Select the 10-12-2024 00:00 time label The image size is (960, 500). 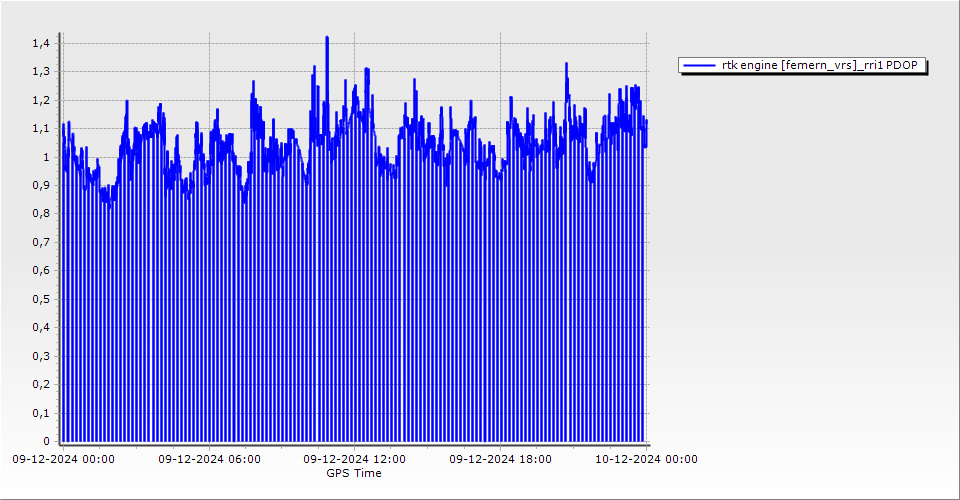646,460
